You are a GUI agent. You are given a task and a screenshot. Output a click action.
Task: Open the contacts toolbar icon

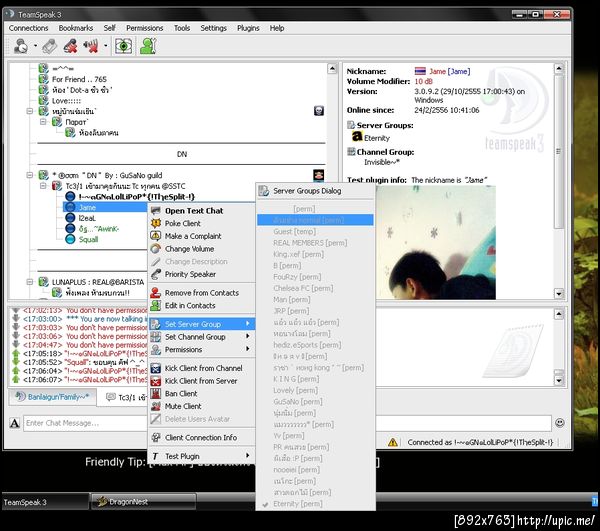click(148, 46)
